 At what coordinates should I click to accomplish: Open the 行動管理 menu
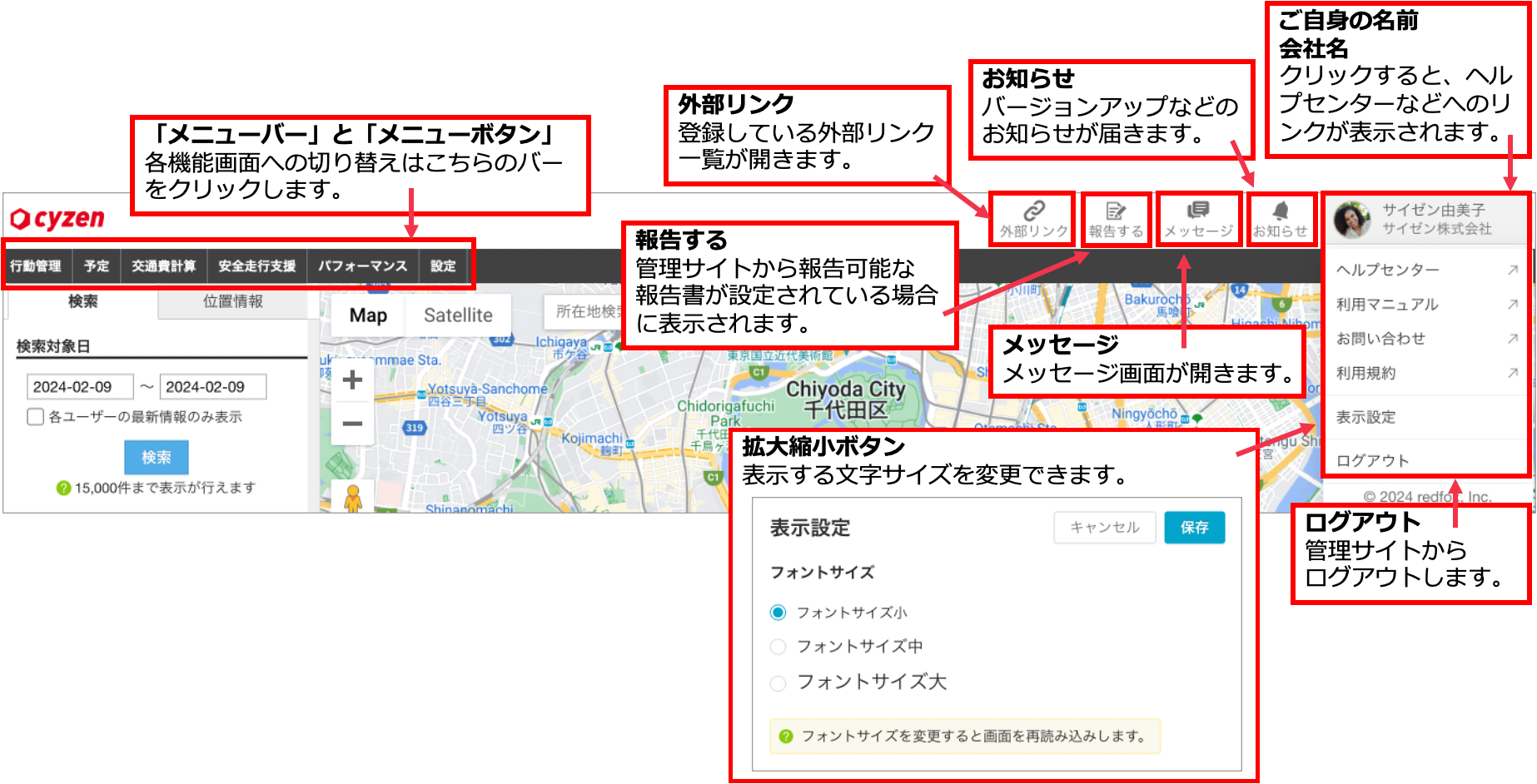click(36, 266)
